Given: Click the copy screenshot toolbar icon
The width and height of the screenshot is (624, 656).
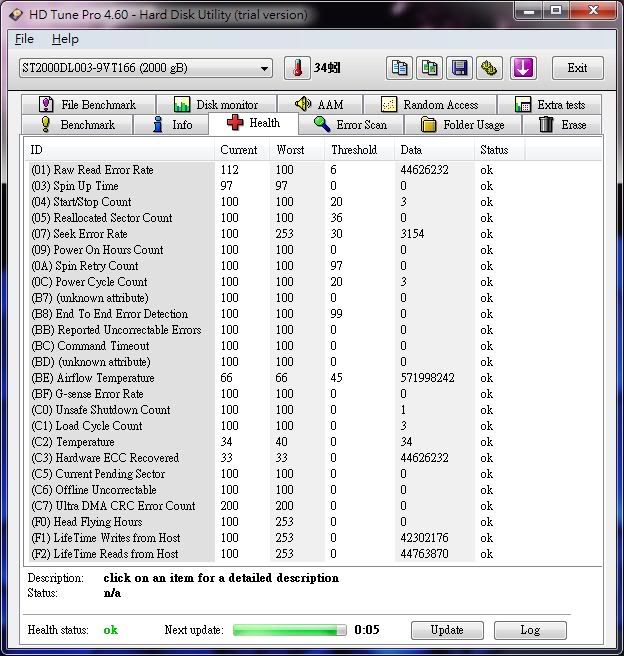Looking at the screenshot, I should (429, 68).
